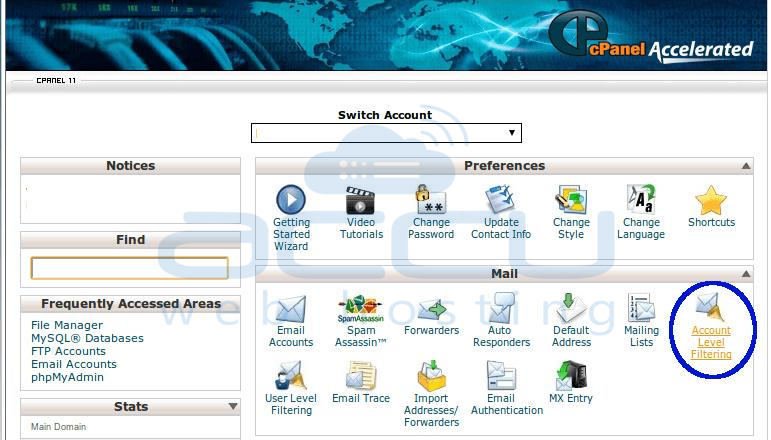Click the Account Level Filtering text link
The height and width of the screenshot is (440, 771).
tap(711, 342)
